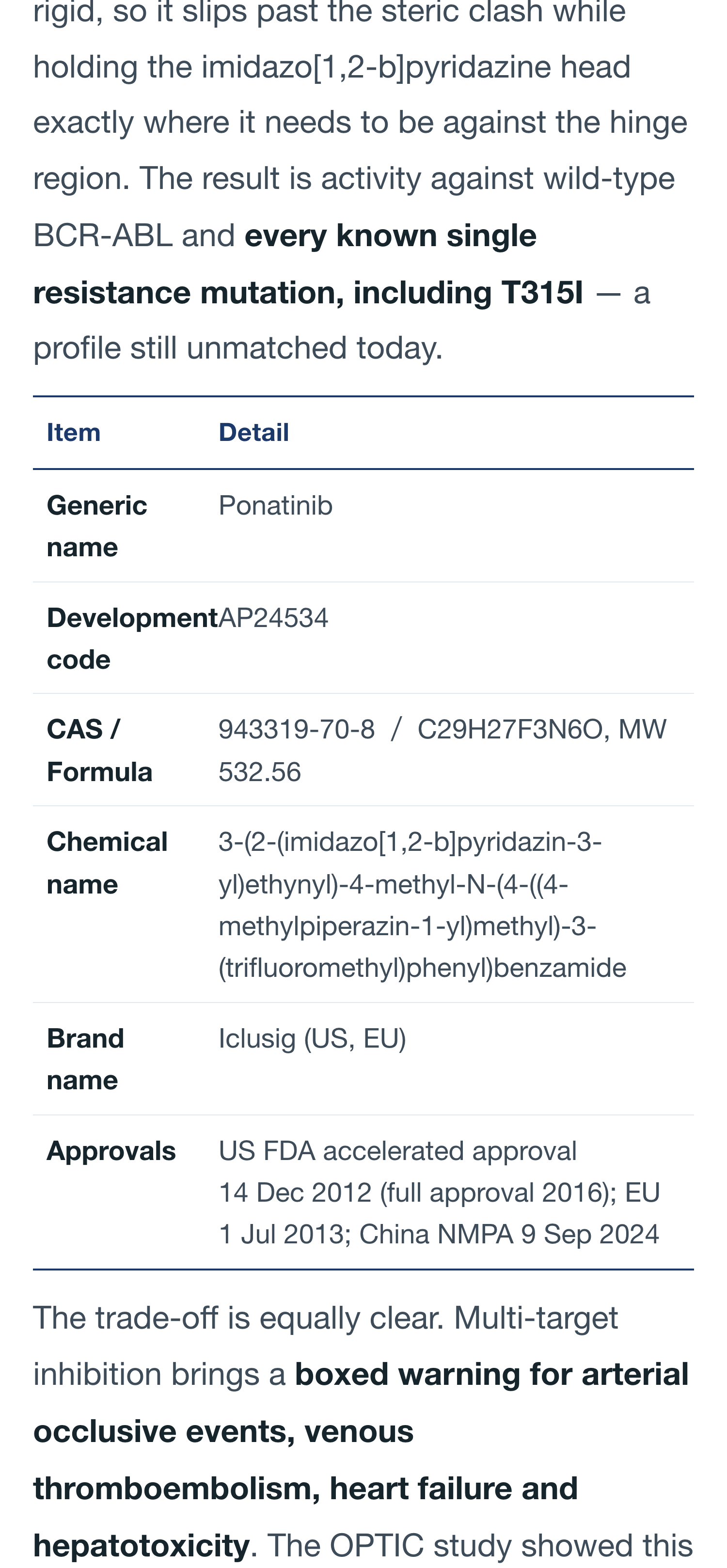
Task: Click the bold 'boxed warning for arterial' text
Action: (x=491, y=1375)
